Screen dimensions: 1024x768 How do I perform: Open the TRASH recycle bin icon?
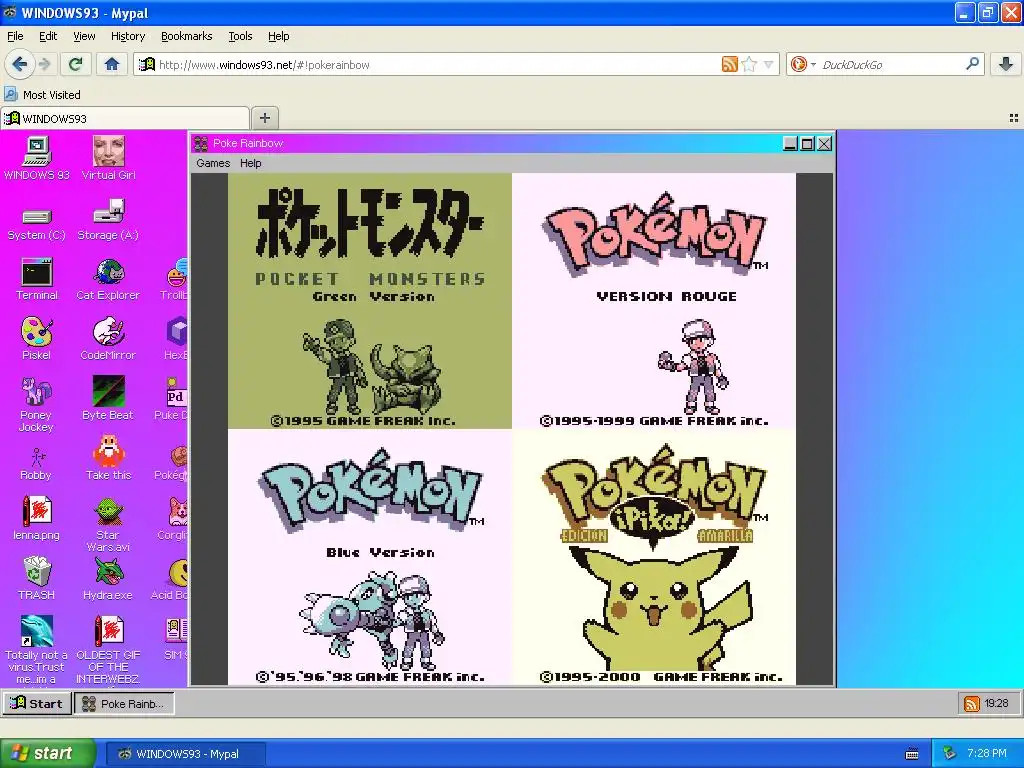(x=37, y=579)
